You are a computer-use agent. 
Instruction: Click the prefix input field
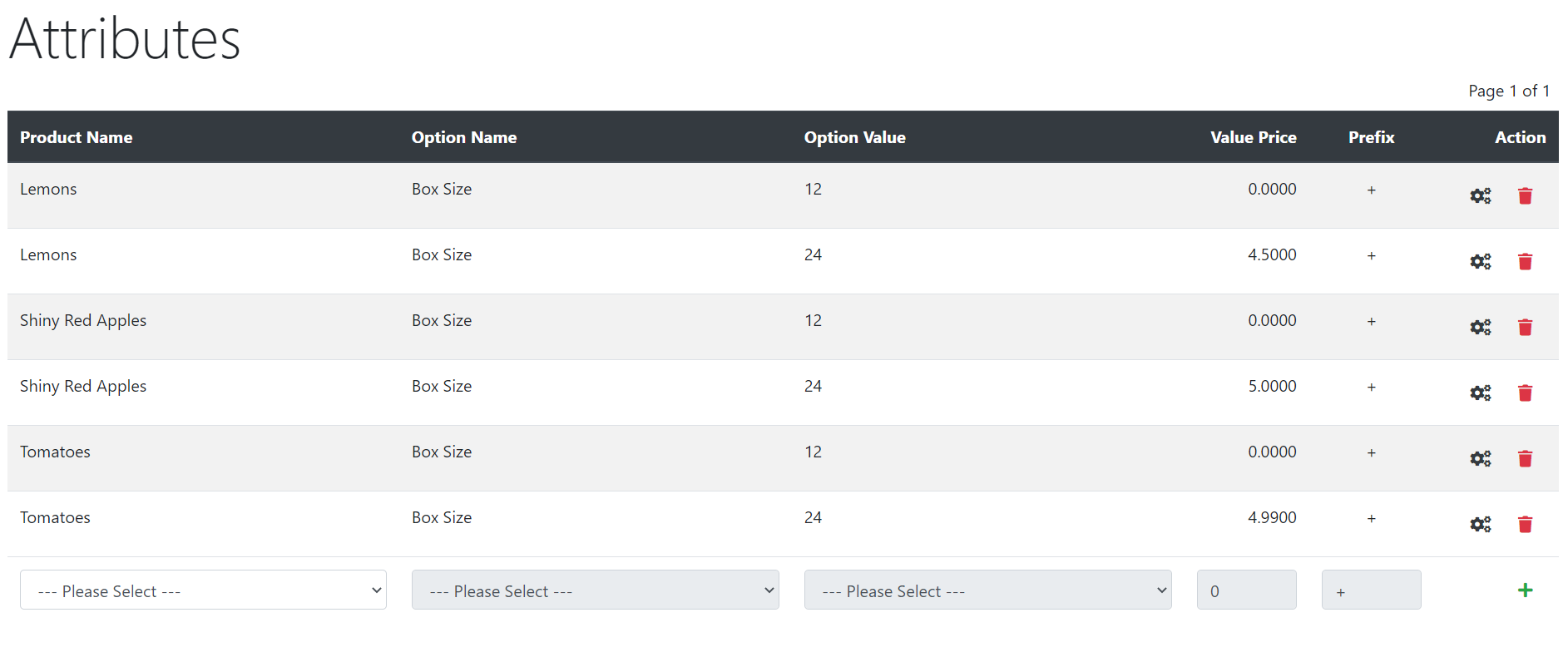point(1371,590)
